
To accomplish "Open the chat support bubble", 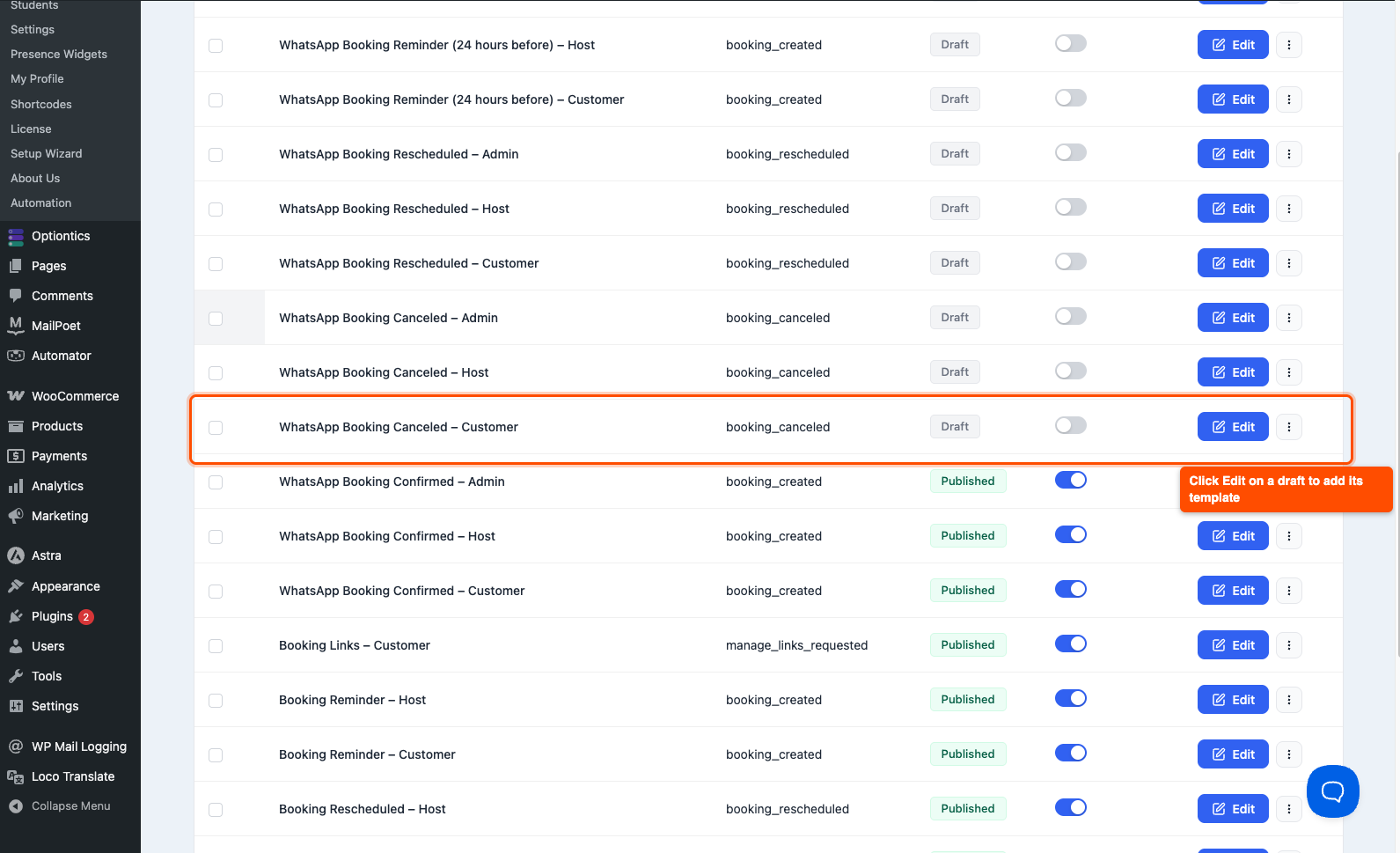I will point(1333,791).
